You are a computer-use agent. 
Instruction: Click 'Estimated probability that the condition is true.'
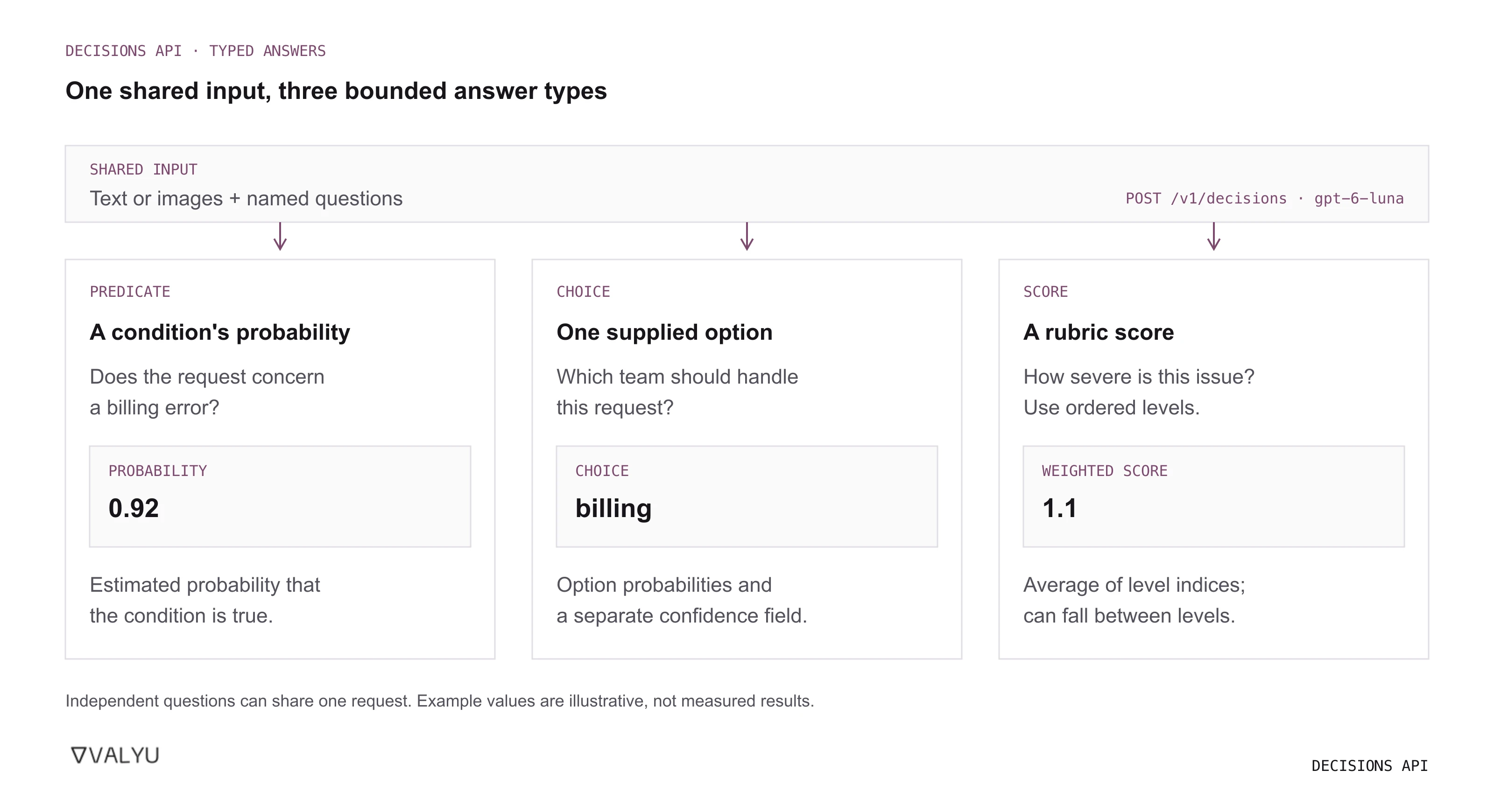[205, 600]
